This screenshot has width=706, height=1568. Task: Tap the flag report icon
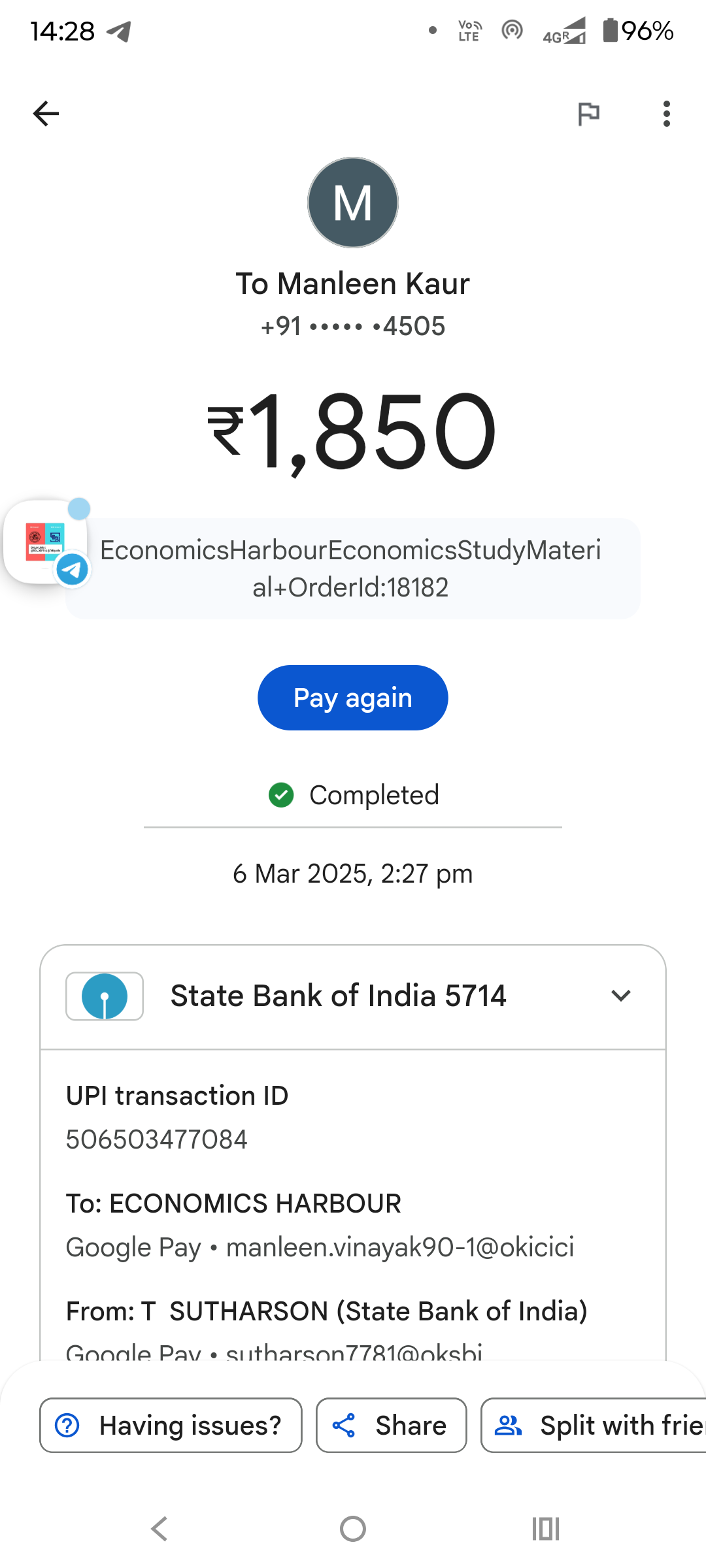tap(588, 114)
